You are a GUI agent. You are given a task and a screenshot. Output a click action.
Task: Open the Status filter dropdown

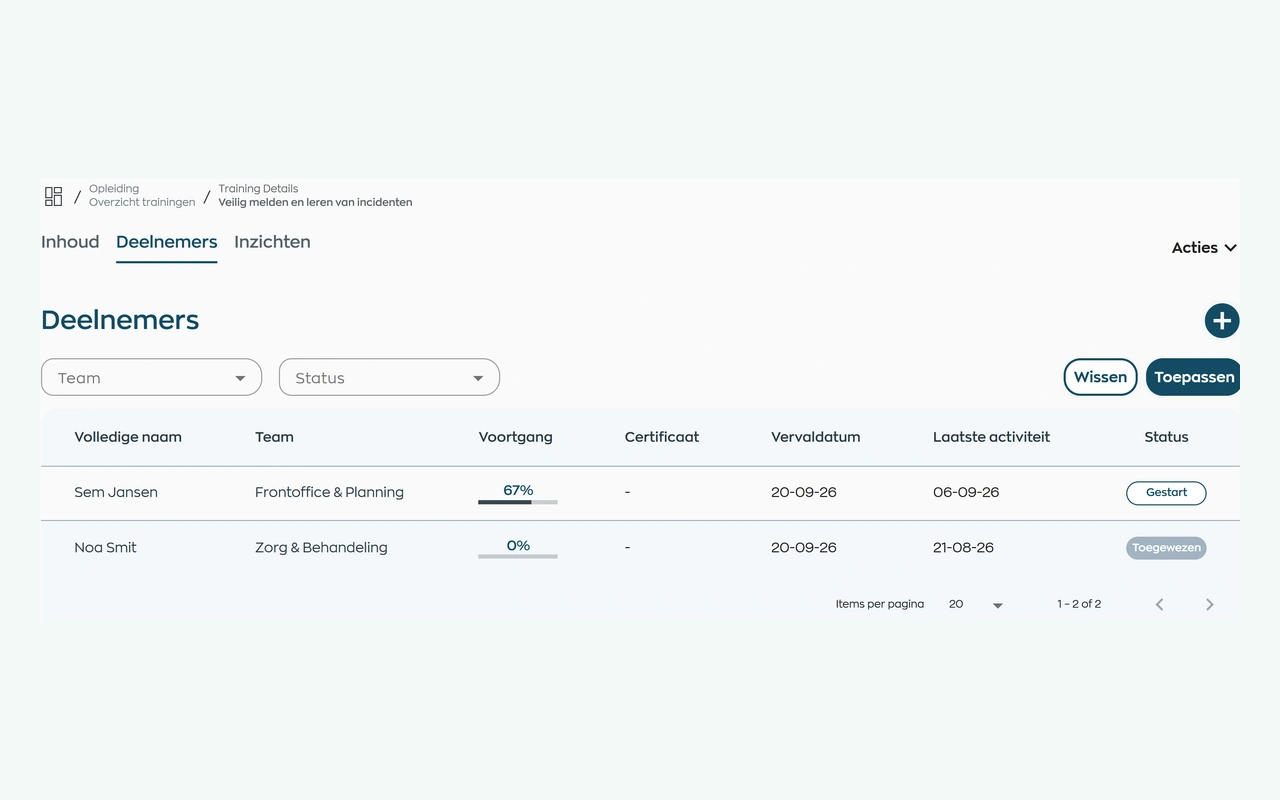(x=389, y=377)
